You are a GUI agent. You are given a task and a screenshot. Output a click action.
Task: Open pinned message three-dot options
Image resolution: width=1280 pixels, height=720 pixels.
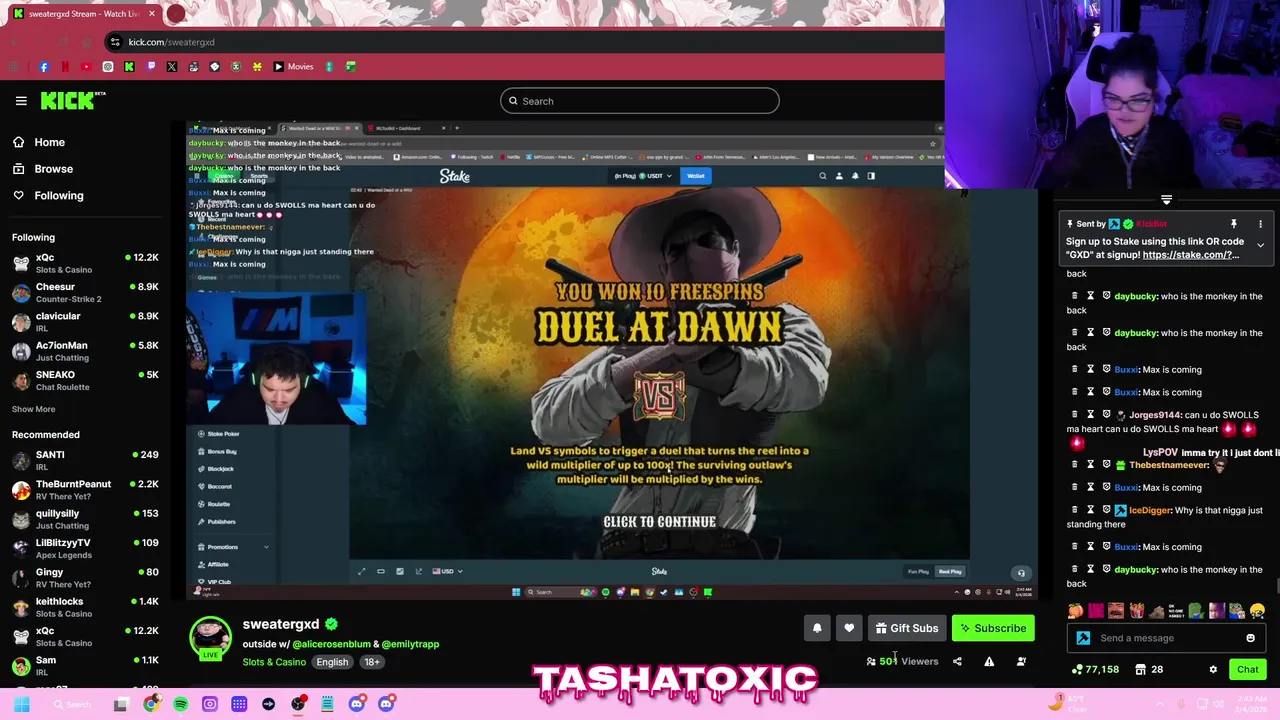[x=1260, y=224]
